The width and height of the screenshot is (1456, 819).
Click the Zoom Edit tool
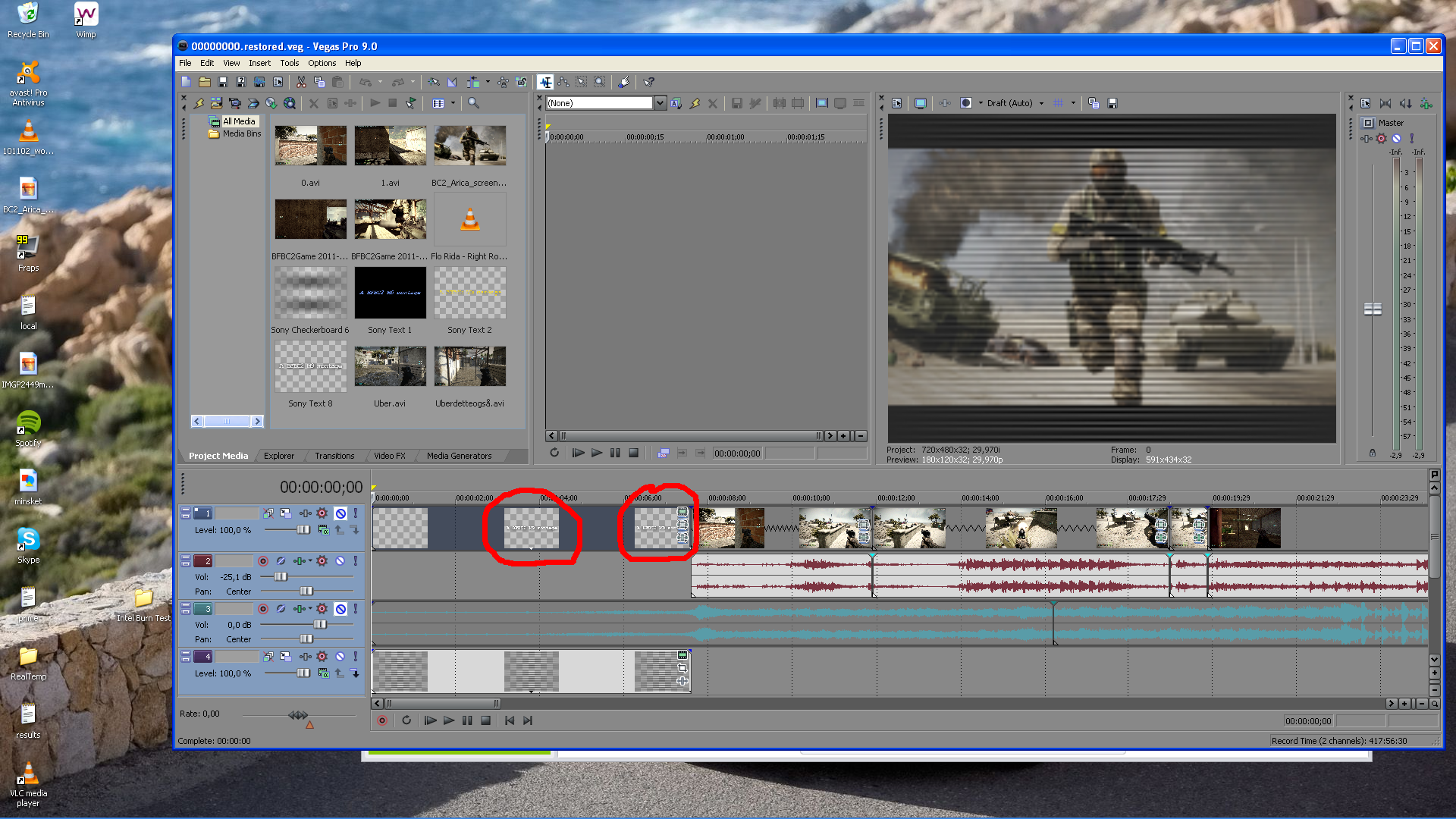pyautogui.click(x=599, y=82)
